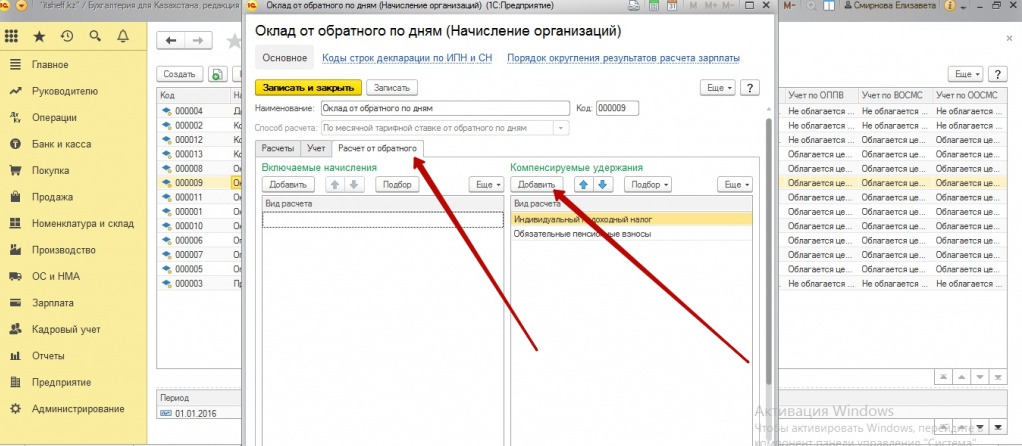
Task: Click Записать и закрыть button
Action: 308,88
